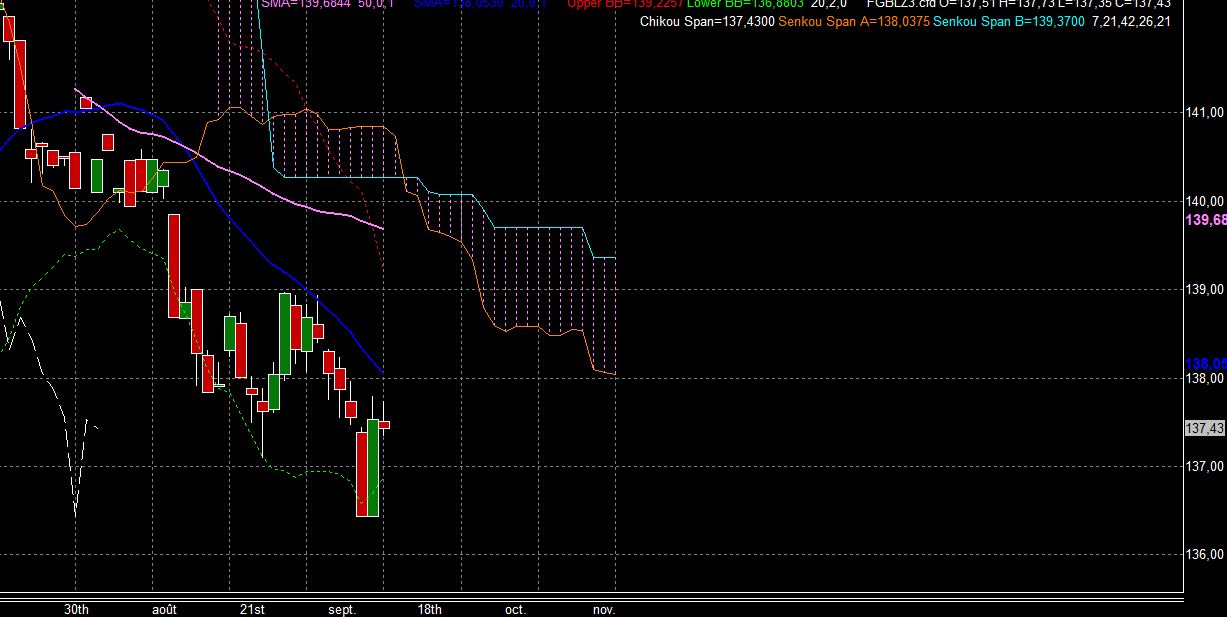The image size is (1227, 617).
Task: Click the 140,00 price axis label
Action: point(1205,201)
